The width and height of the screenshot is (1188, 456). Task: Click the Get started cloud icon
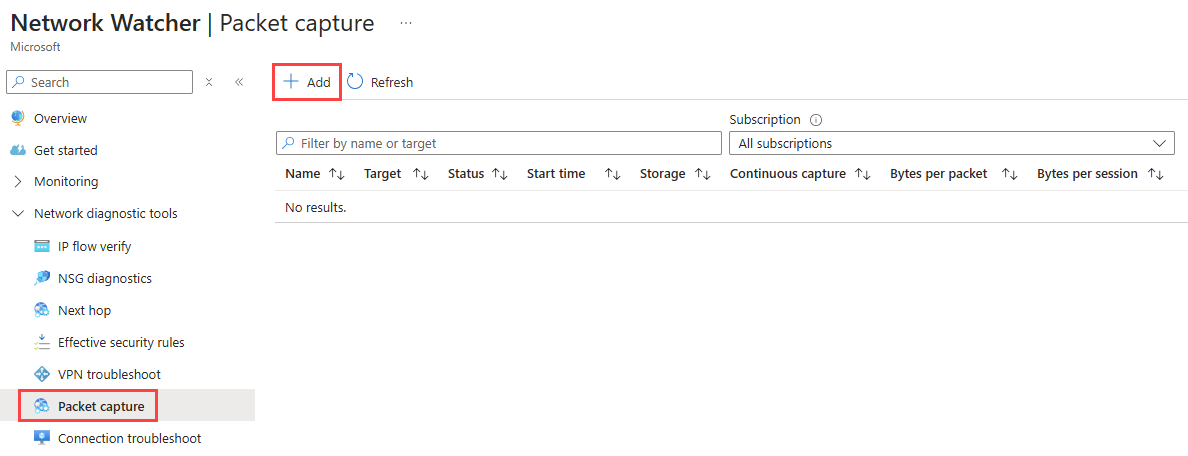tap(18, 150)
